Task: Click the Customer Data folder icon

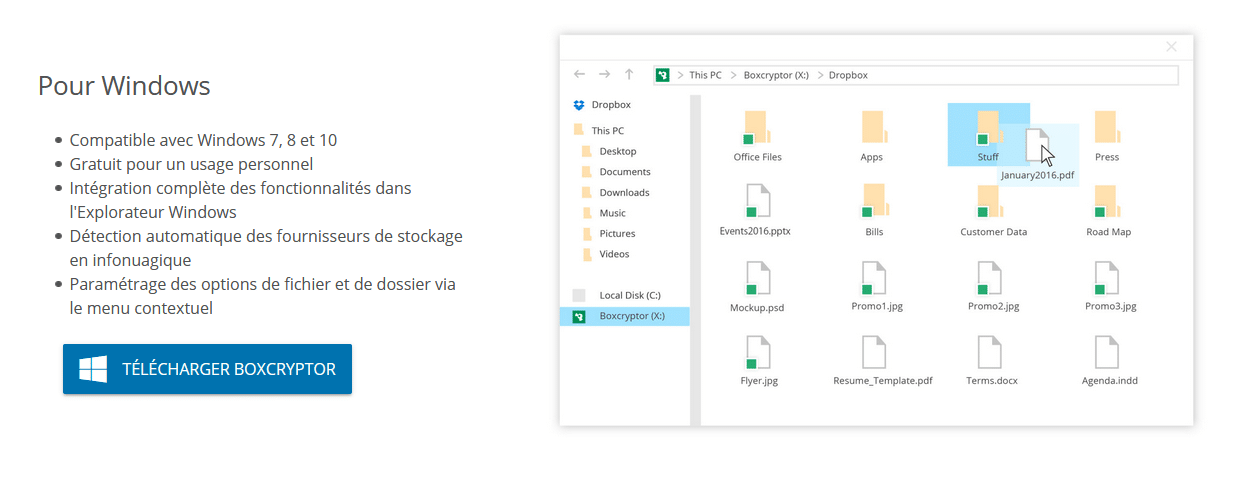Action: click(988, 201)
